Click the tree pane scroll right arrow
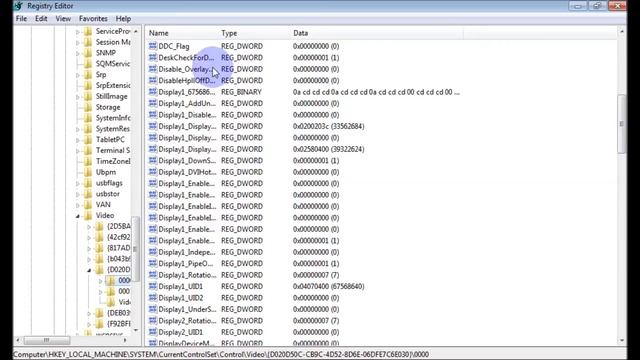Image resolution: width=640 pixels, height=360 pixels. coord(125,340)
